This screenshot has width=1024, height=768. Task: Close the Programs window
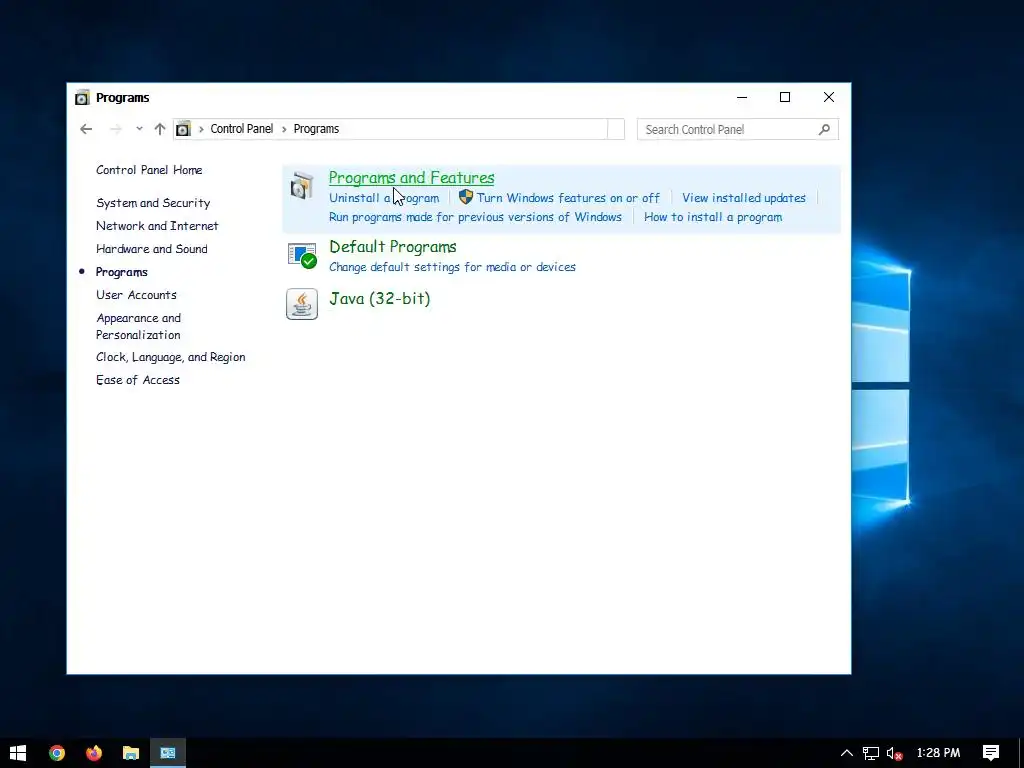coord(829,97)
